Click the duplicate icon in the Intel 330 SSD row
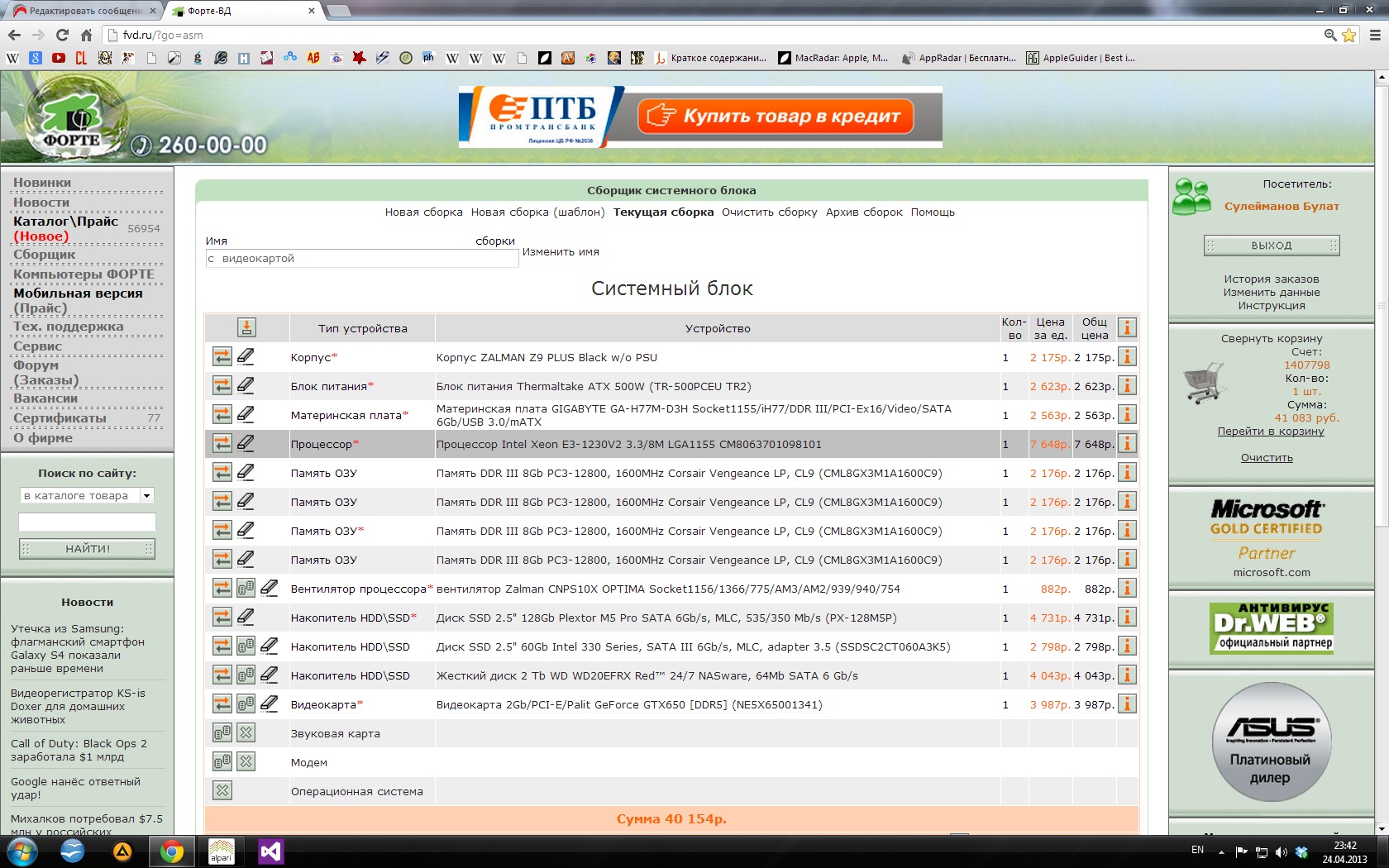The height and width of the screenshot is (868, 1389). [x=246, y=646]
